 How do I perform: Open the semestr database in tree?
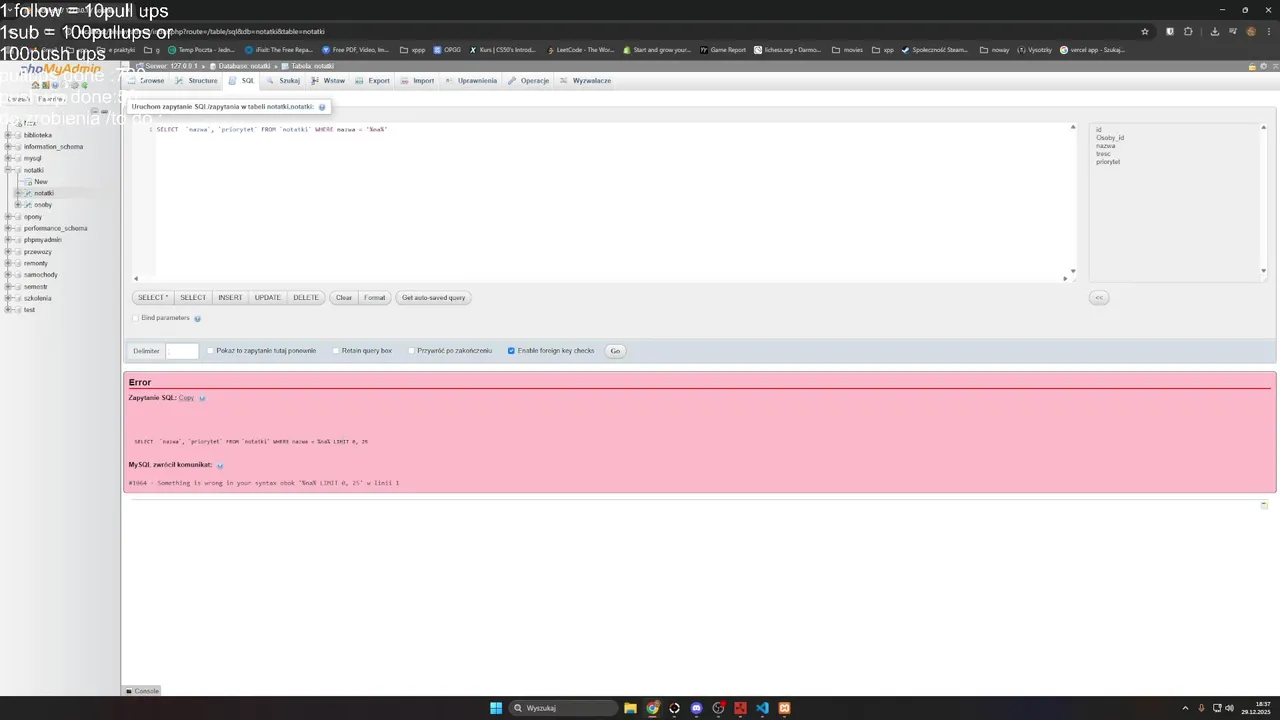click(x=36, y=287)
